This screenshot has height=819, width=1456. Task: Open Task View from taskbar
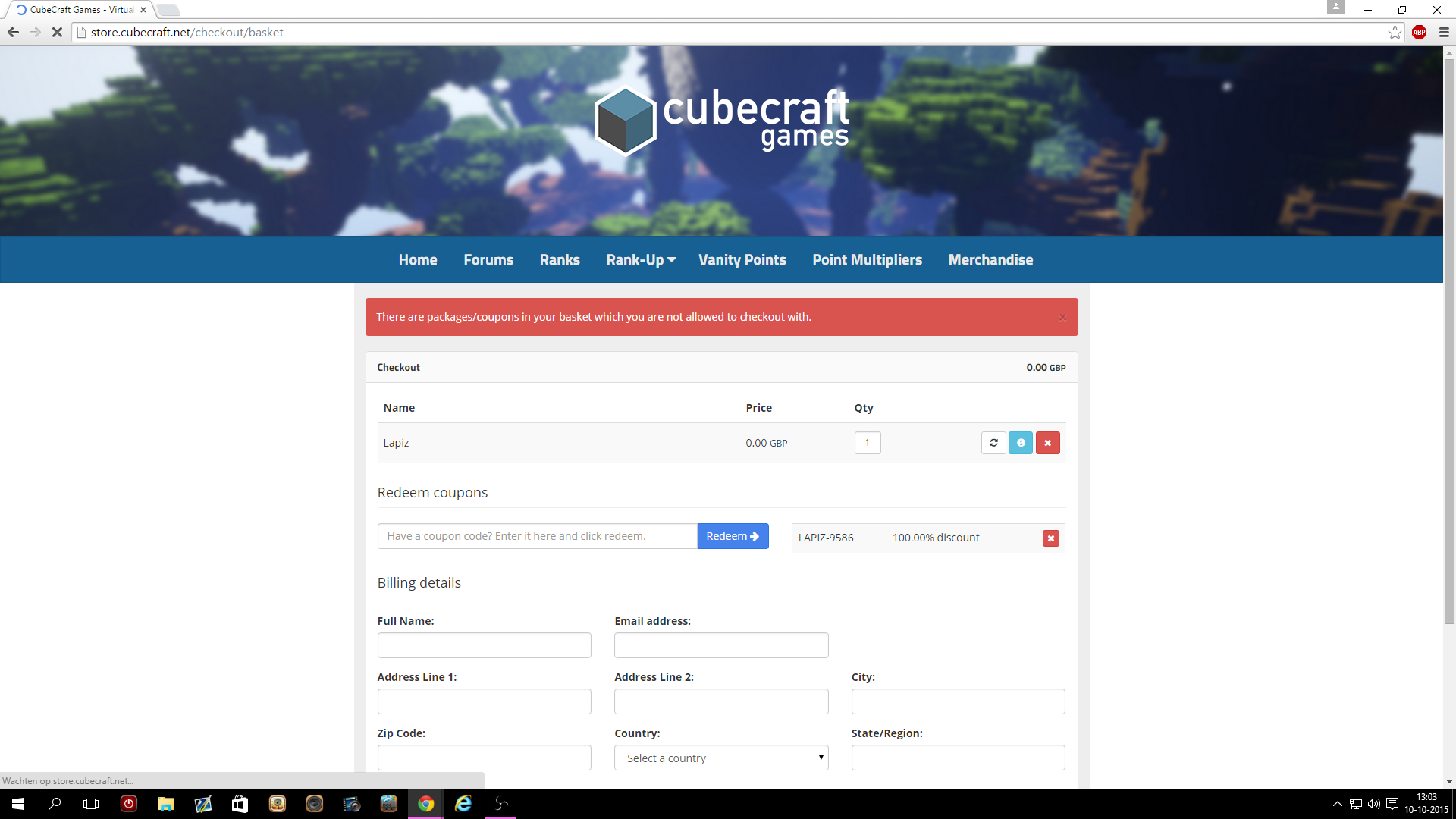coord(91,804)
